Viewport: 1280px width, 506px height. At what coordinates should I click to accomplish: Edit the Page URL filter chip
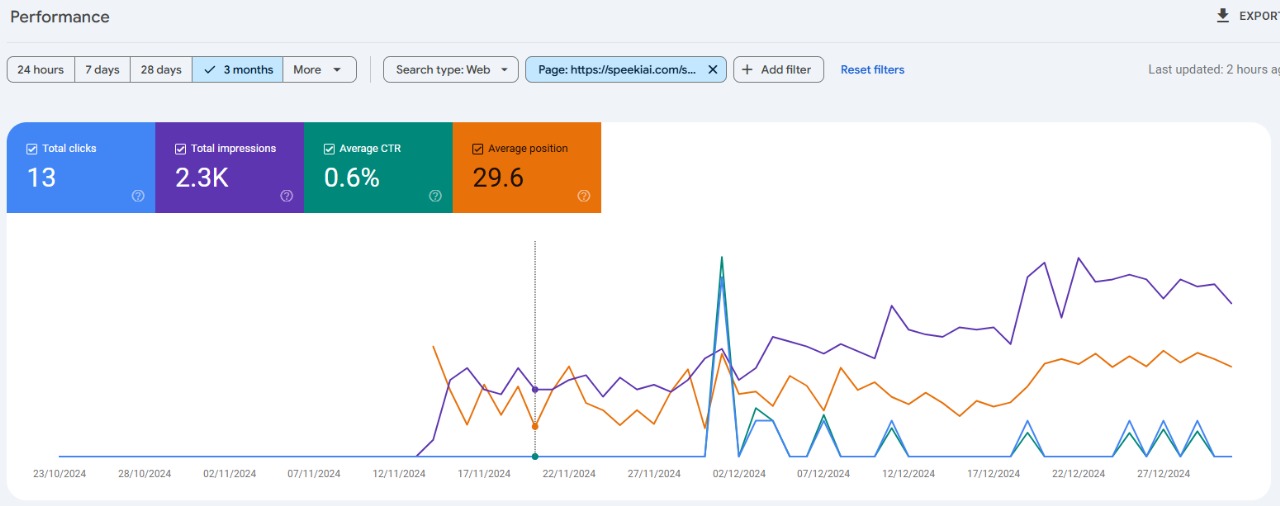click(616, 70)
